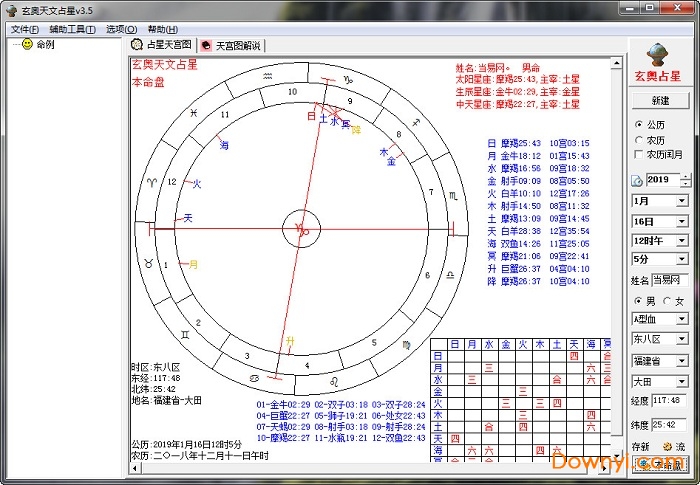Decrease the year with the down stepper arrow
Image resolution: width=700 pixels, height=485 pixels.
pos(685,184)
